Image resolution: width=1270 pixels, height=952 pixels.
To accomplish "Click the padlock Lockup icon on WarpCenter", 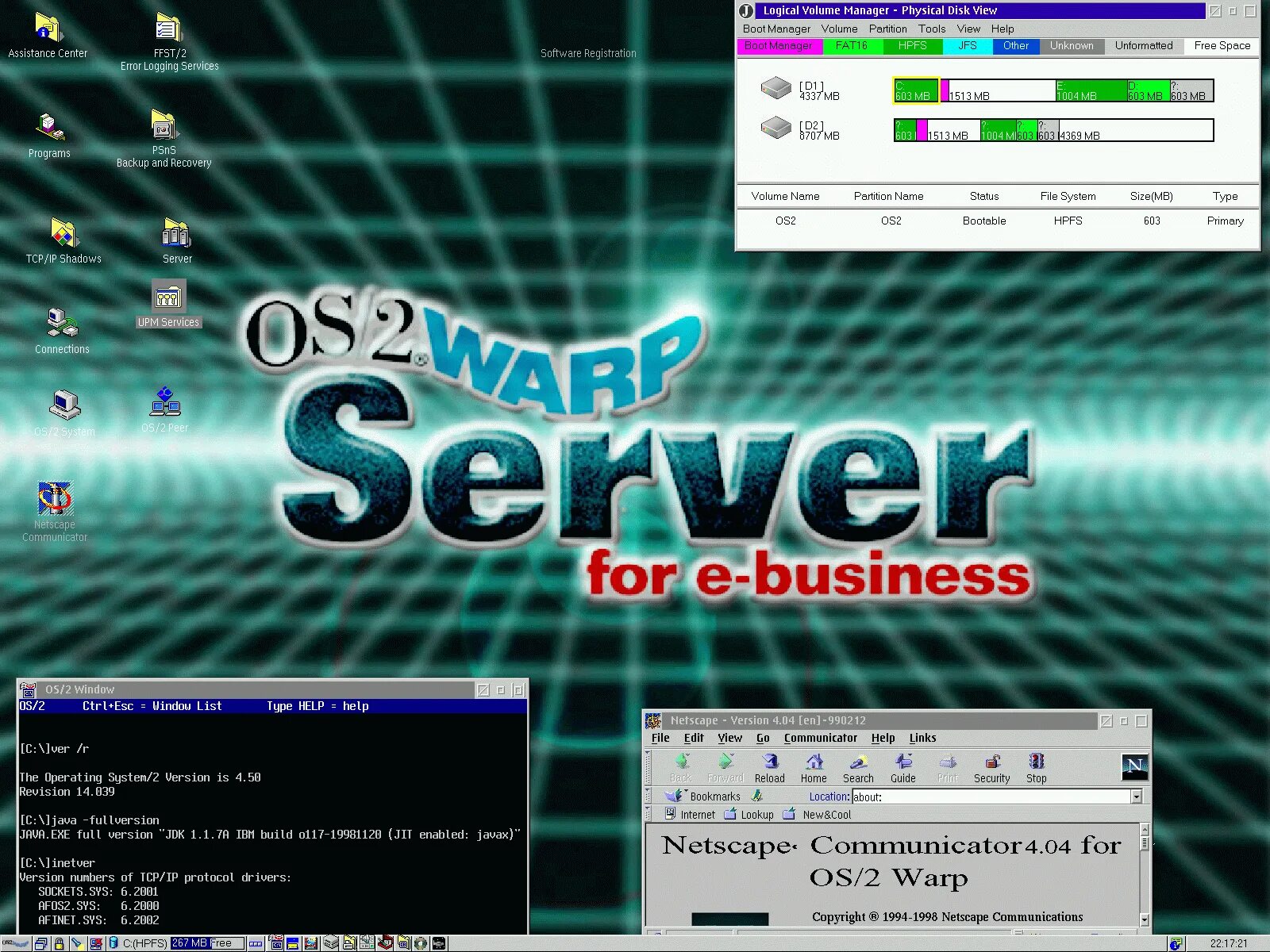I will 59,943.
